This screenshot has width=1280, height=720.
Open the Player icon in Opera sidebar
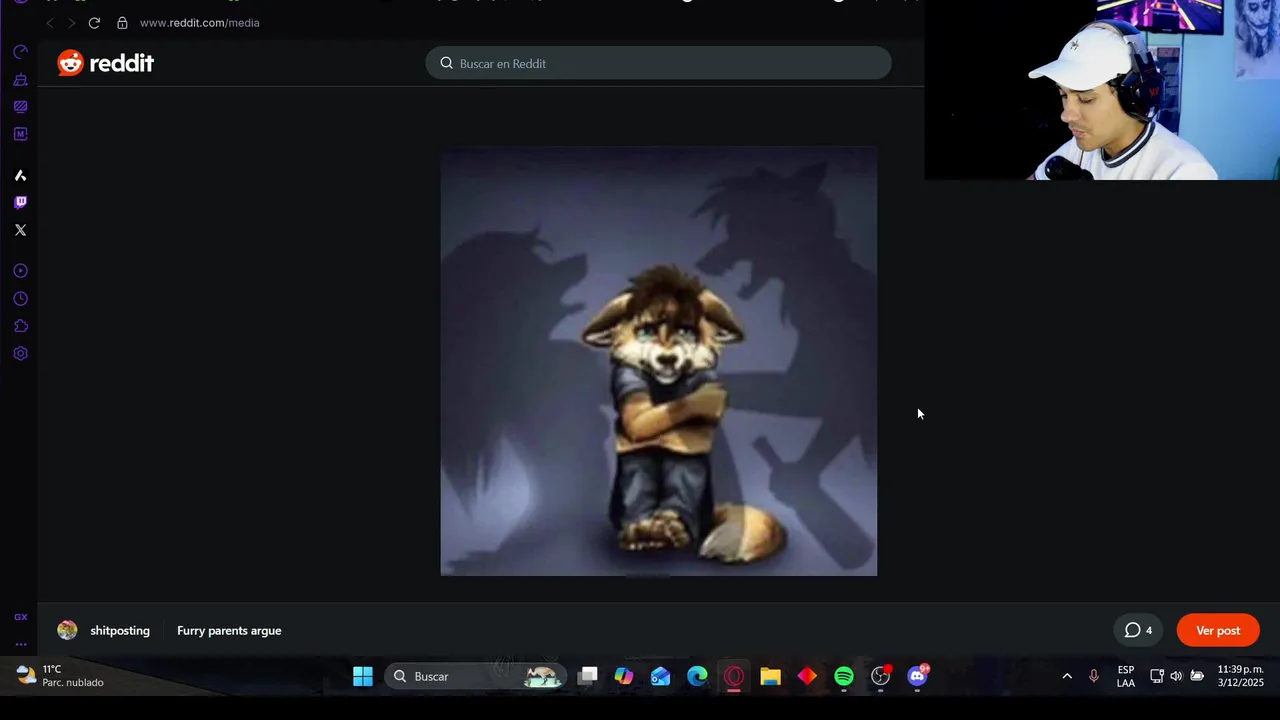click(x=20, y=271)
